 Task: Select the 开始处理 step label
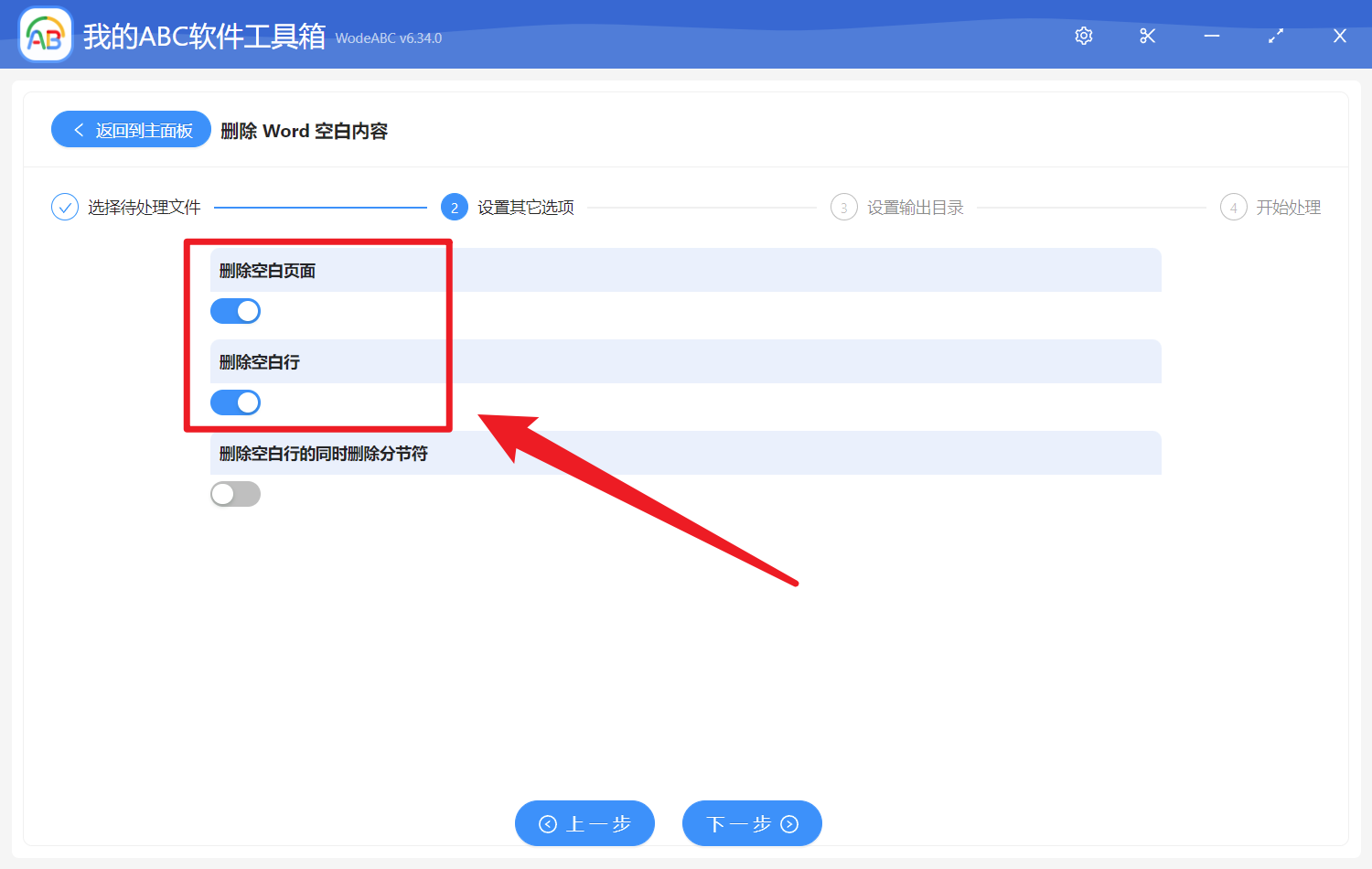1290,207
